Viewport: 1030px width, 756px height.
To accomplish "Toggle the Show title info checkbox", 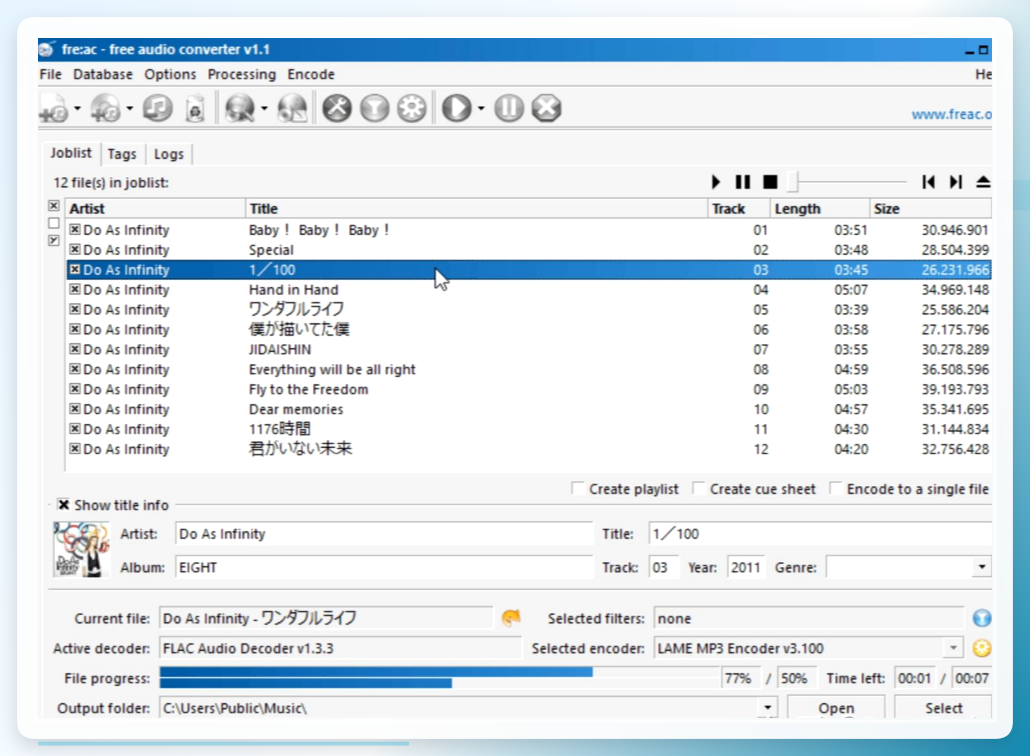I will click(x=63, y=504).
